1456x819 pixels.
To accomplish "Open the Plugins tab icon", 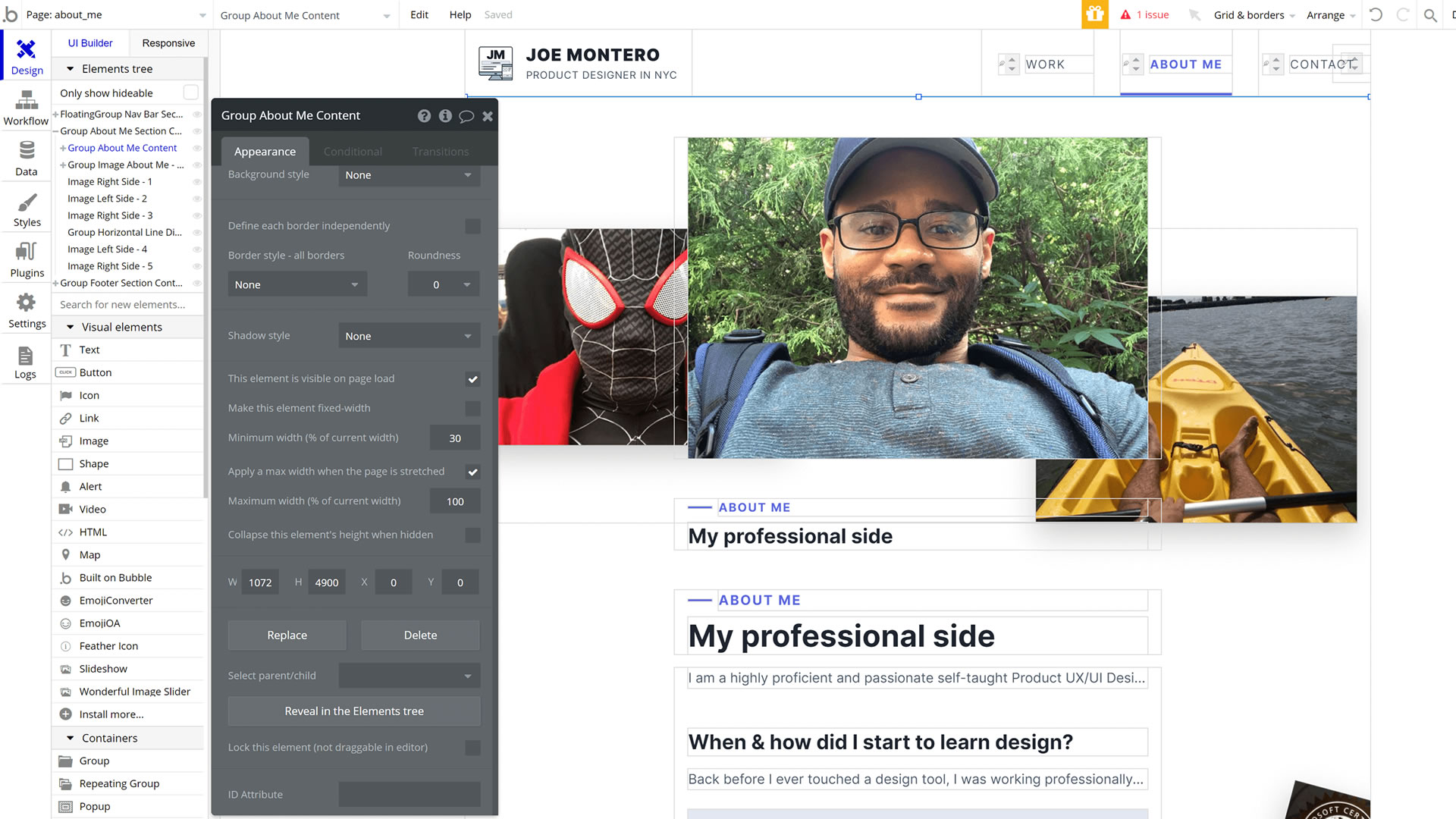I will (x=27, y=252).
